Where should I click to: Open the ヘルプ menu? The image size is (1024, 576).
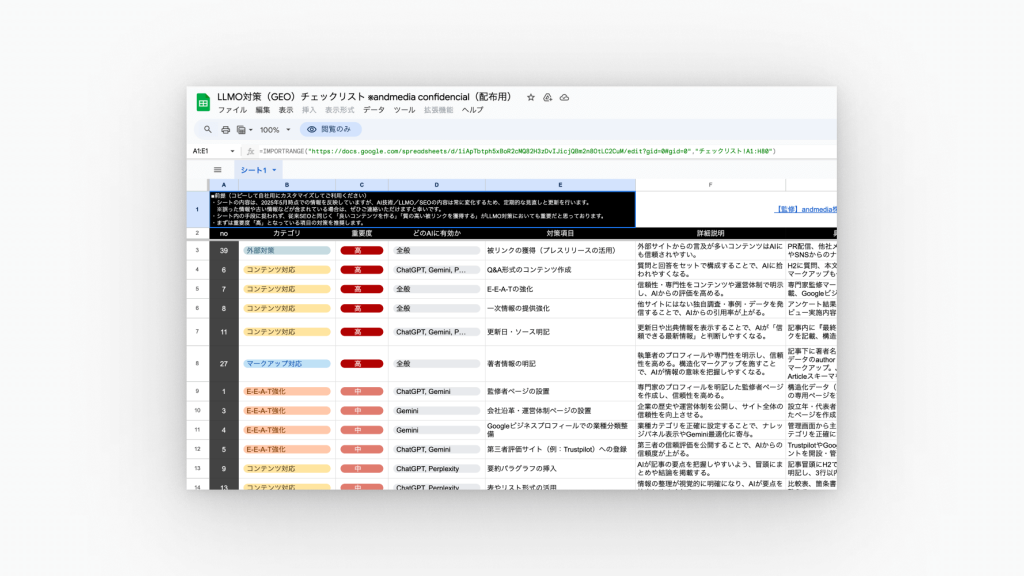(472, 110)
